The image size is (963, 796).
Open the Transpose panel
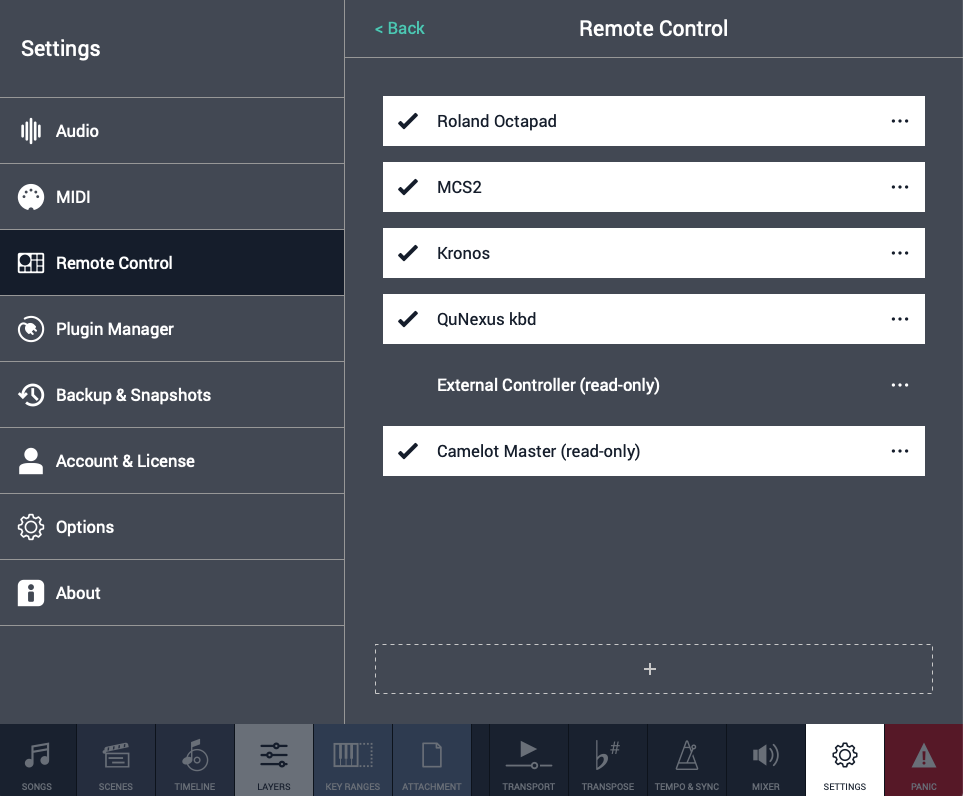(607, 760)
